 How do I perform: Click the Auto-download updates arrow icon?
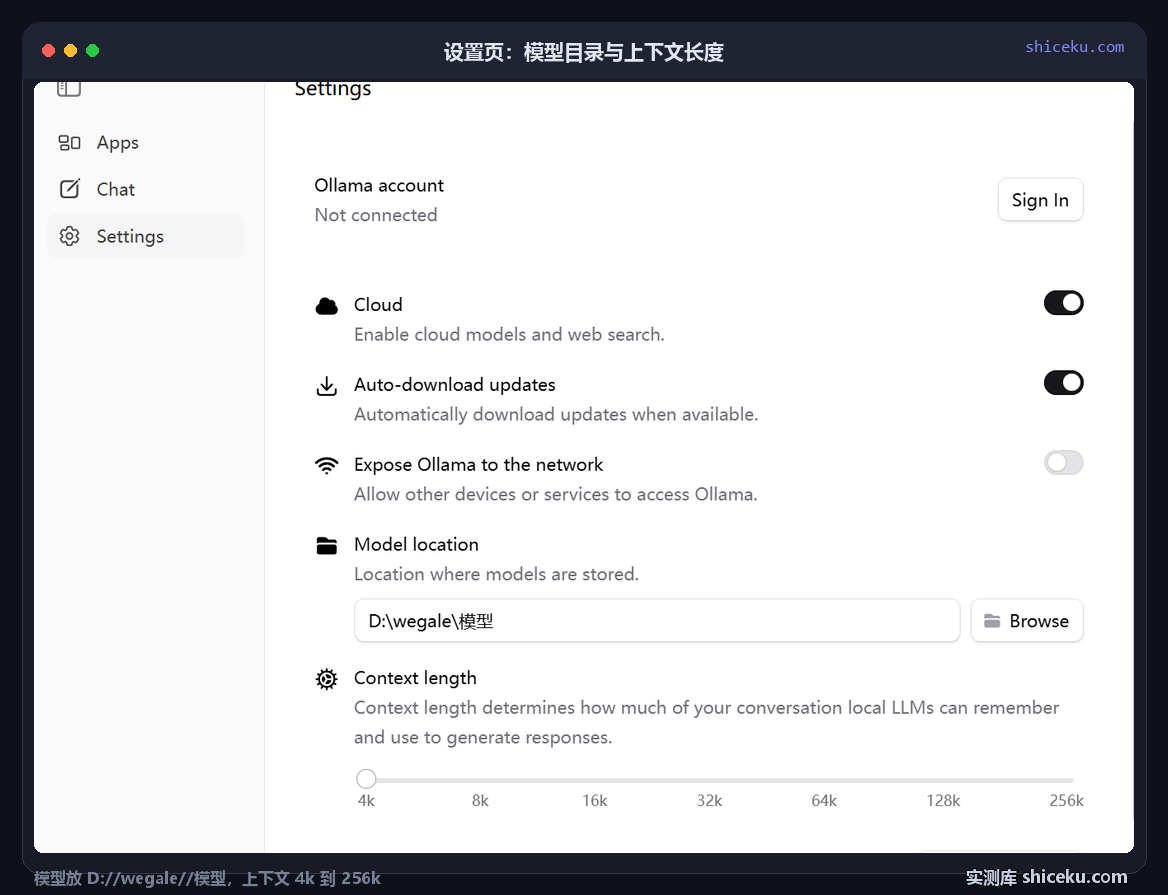click(326, 386)
